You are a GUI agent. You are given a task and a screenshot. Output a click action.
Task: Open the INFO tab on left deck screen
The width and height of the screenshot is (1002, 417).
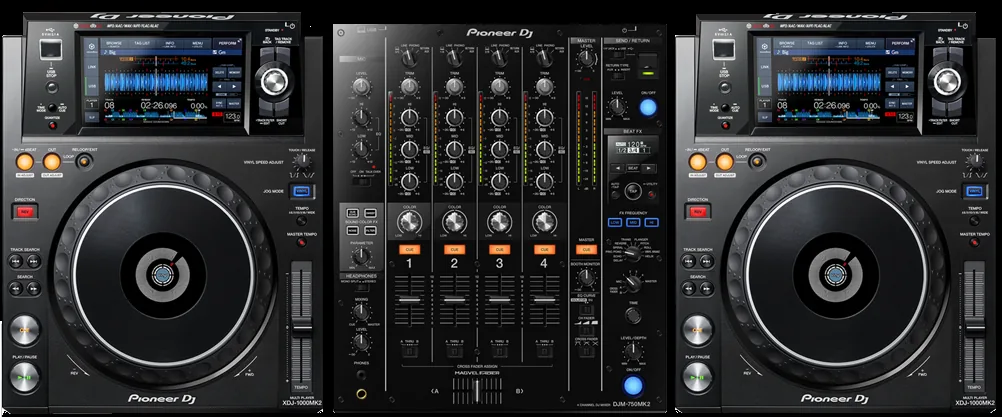(170, 43)
